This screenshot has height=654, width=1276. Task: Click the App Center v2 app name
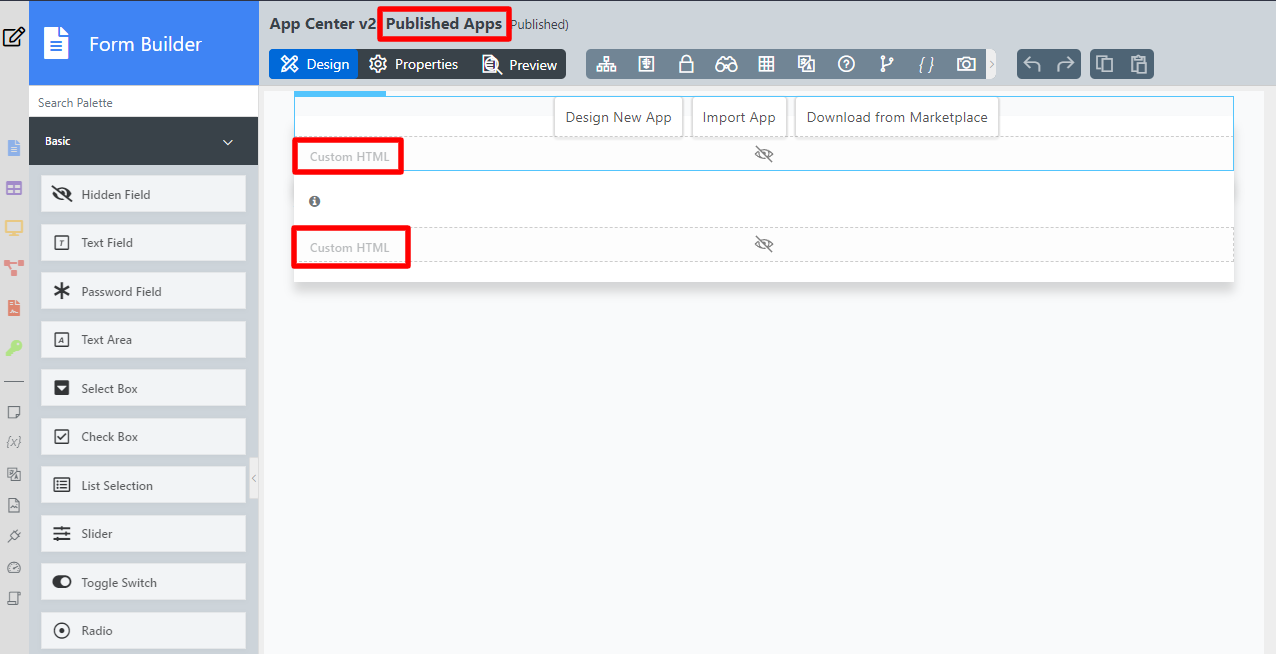(323, 24)
